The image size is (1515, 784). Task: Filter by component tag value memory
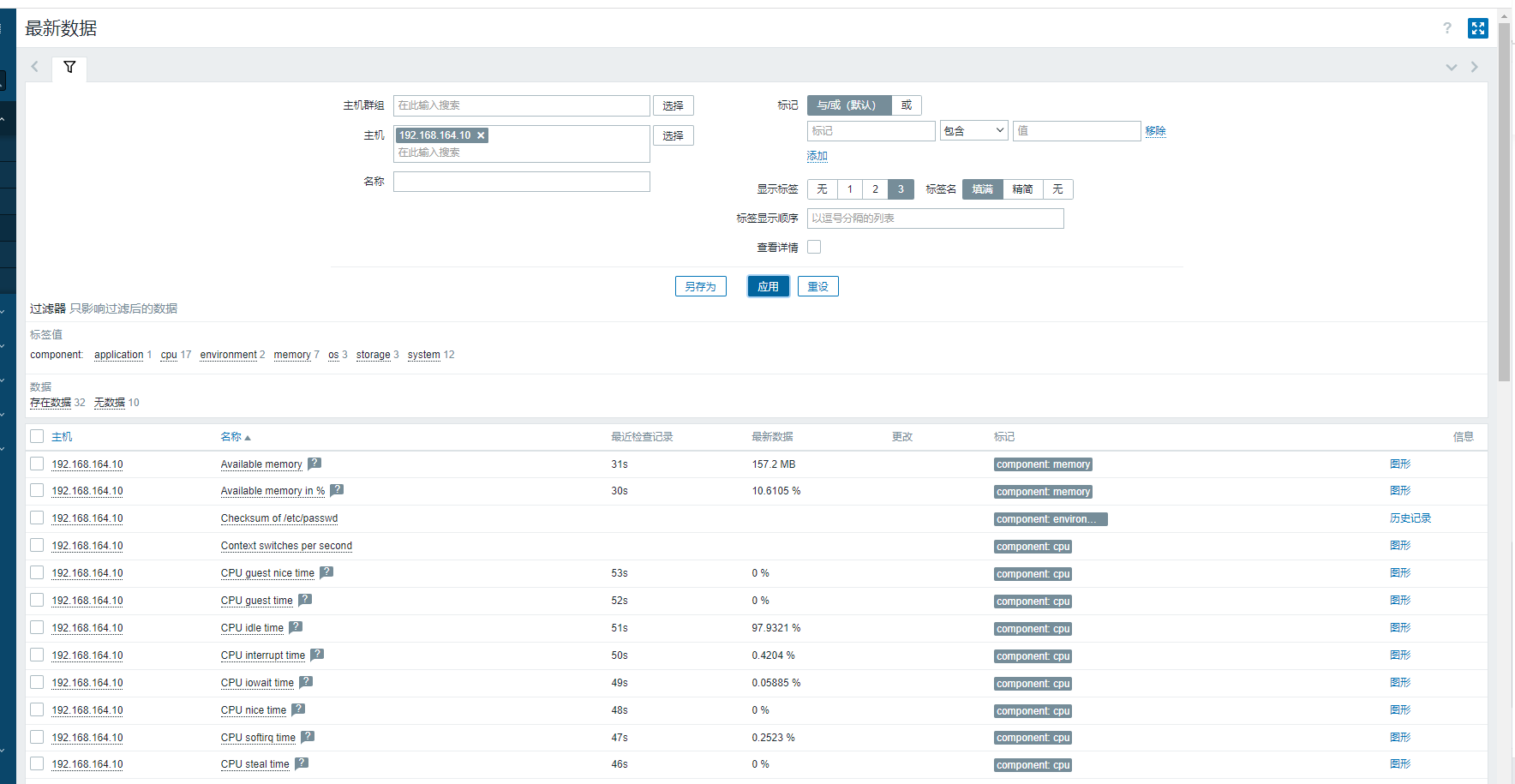[292, 355]
